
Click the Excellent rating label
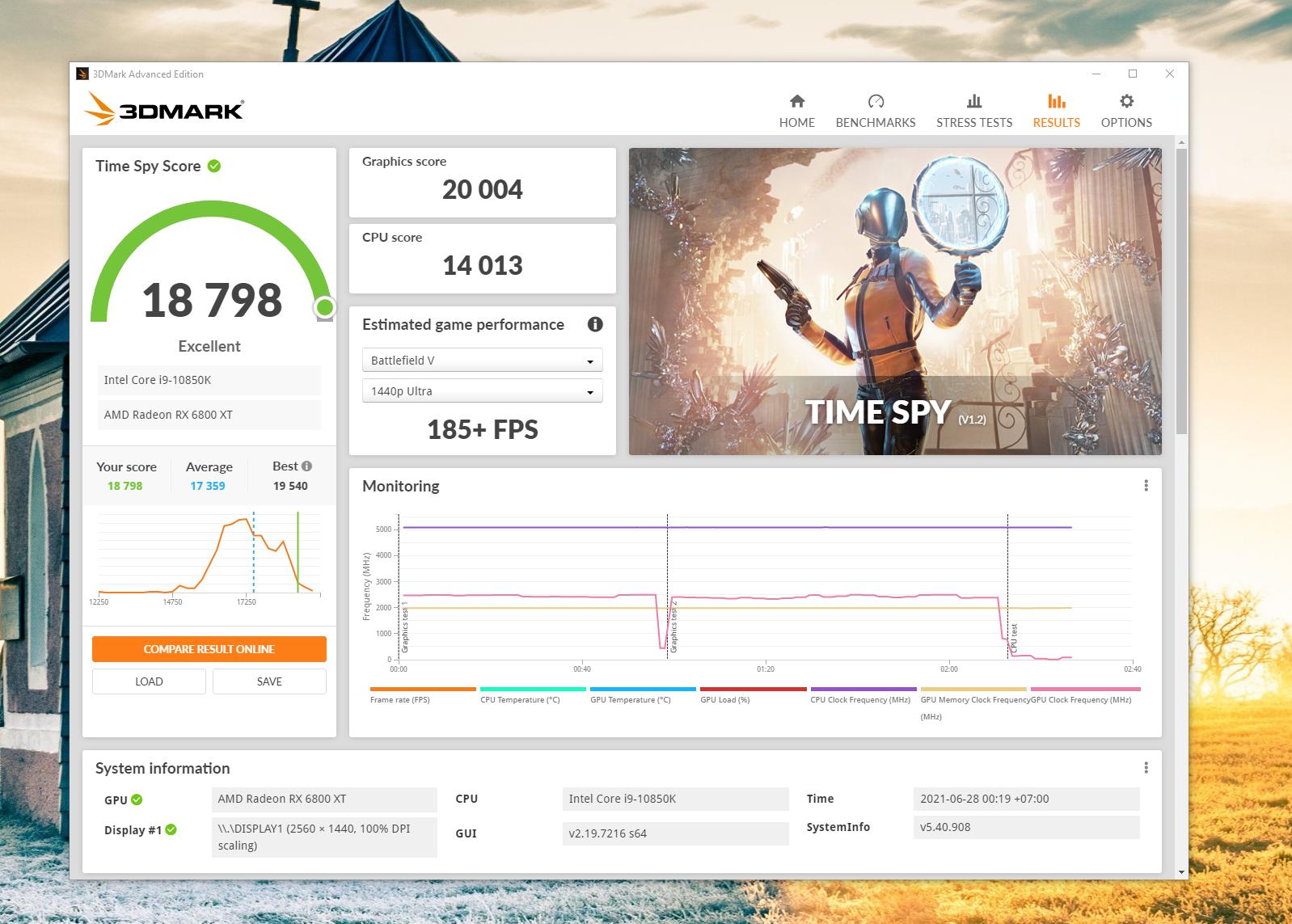point(209,346)
